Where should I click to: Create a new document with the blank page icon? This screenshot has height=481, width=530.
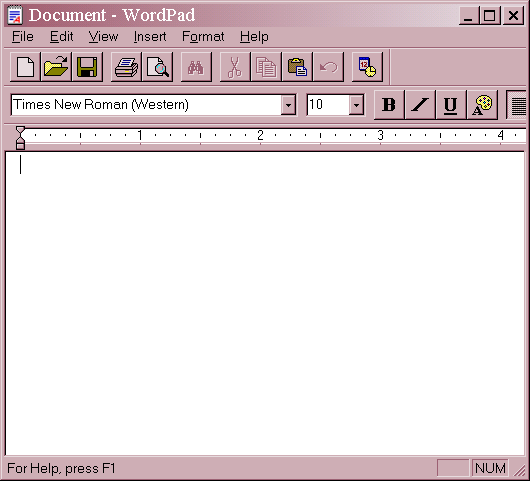[x=25, y=67]
